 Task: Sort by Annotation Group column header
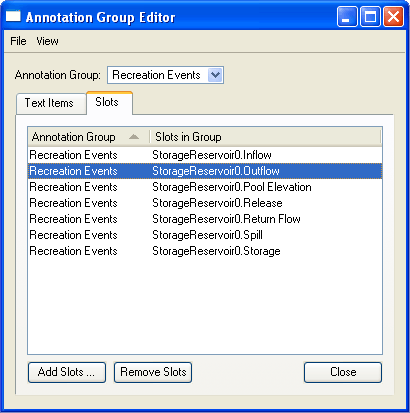click(x=88, y=137)
